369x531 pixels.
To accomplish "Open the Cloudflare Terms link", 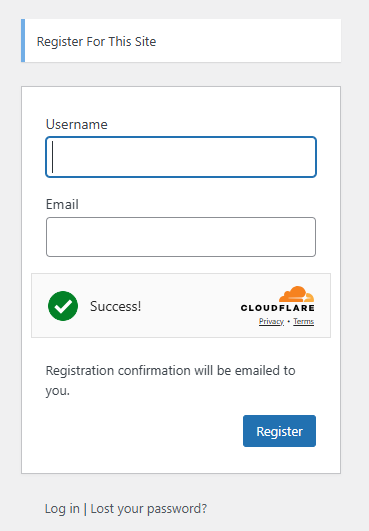I will tap(304, 321).
